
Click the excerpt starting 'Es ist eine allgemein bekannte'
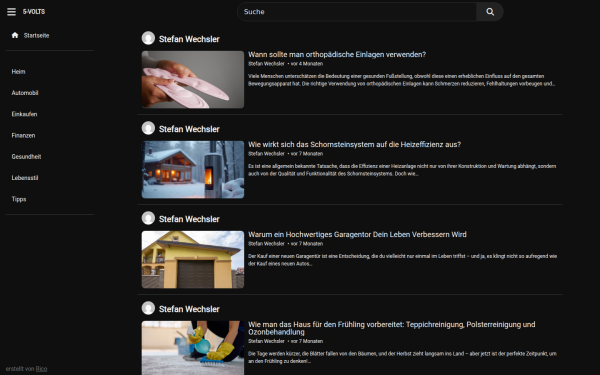point(402,170)
